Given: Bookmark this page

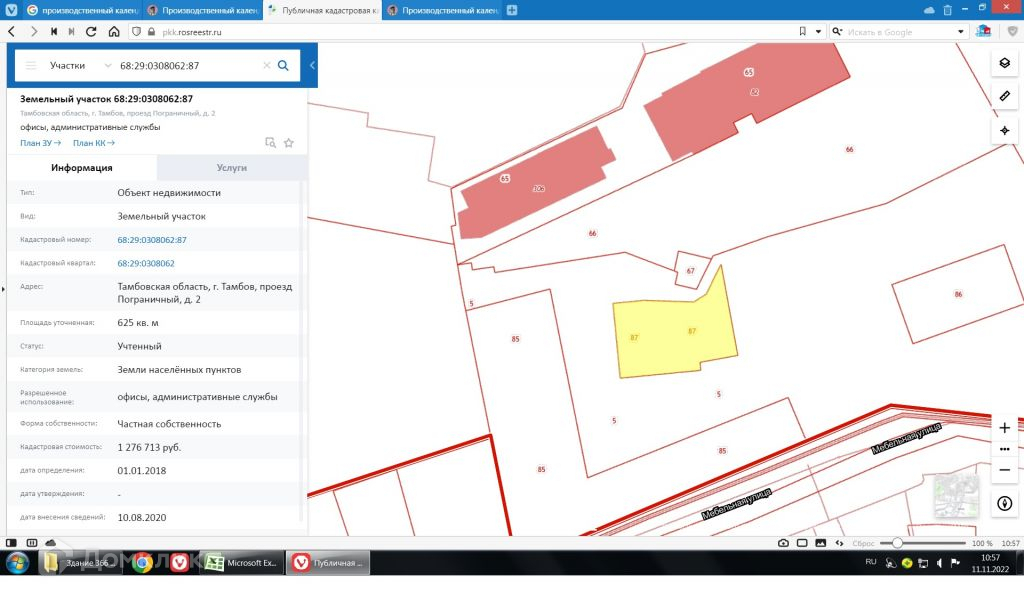Looking at the screenshot, I should pyautogui.click(x=803, y=31).
